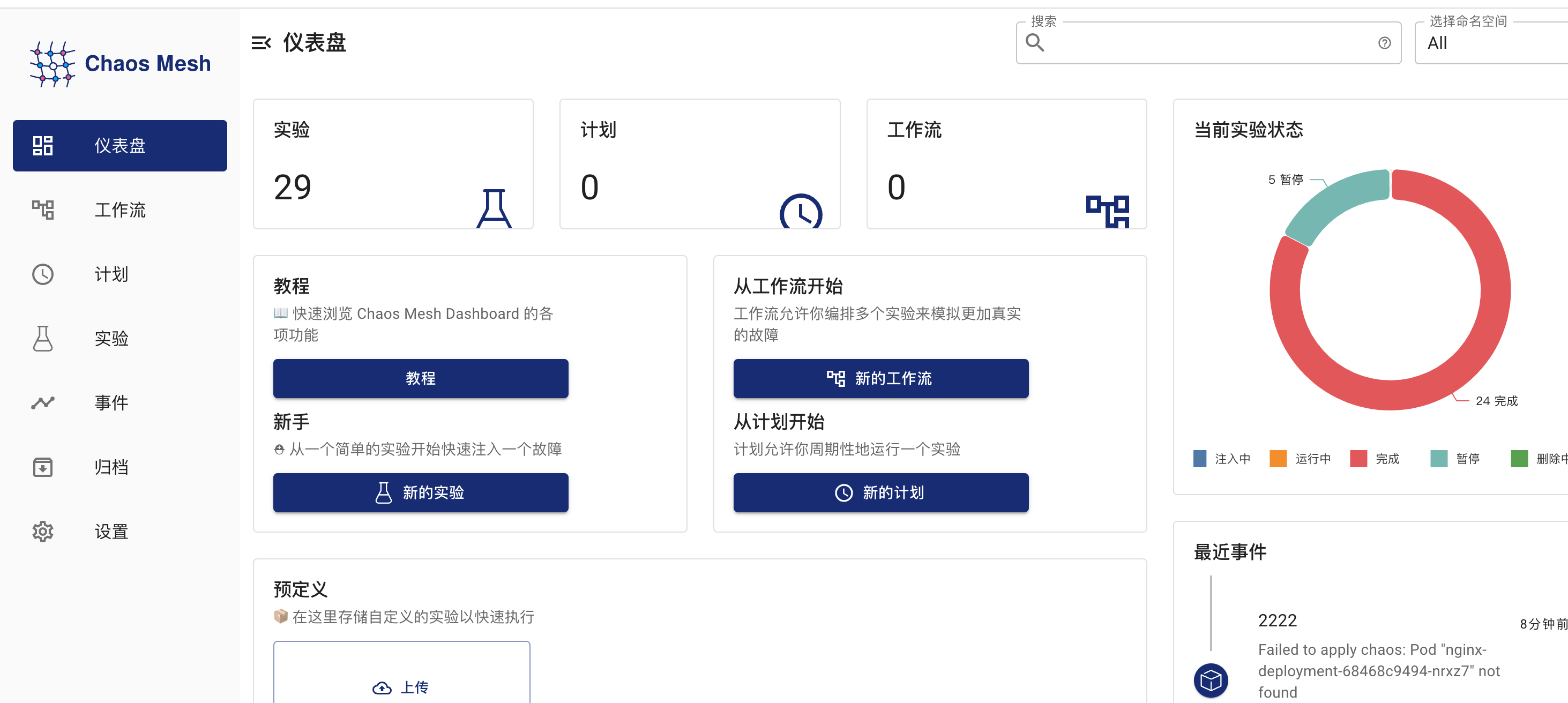Open 工作流 page from sidebar

(x=120, y=210)
